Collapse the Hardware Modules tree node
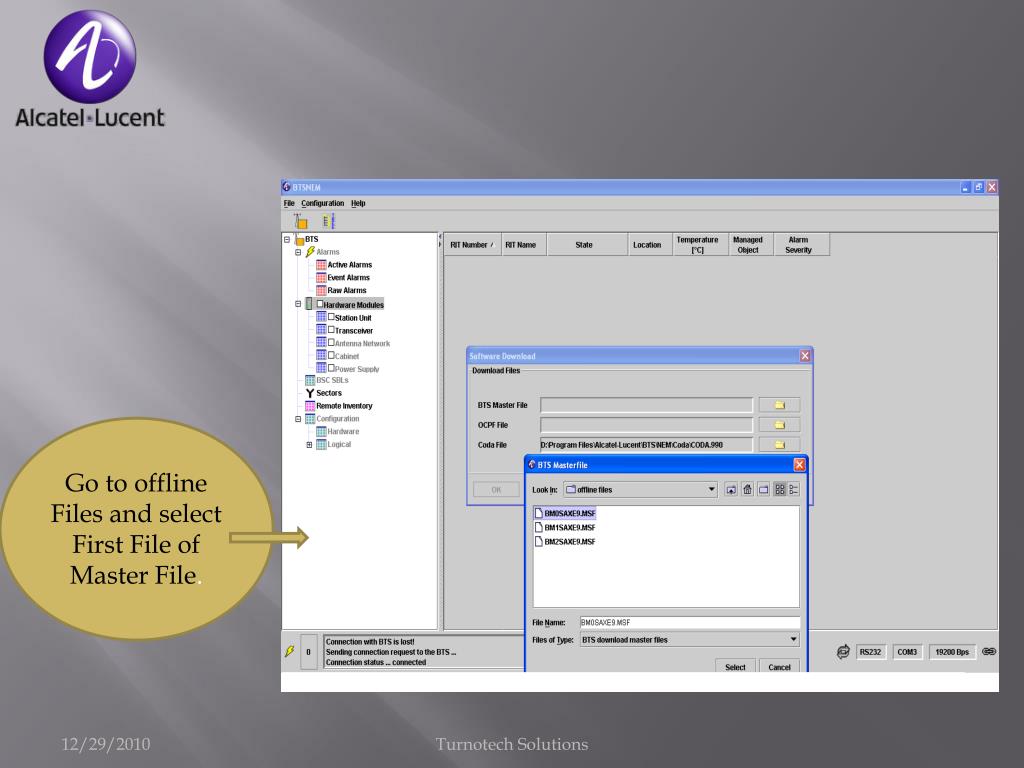The width and height of the screenshot is (1024, 768). (x=298, y=304)
